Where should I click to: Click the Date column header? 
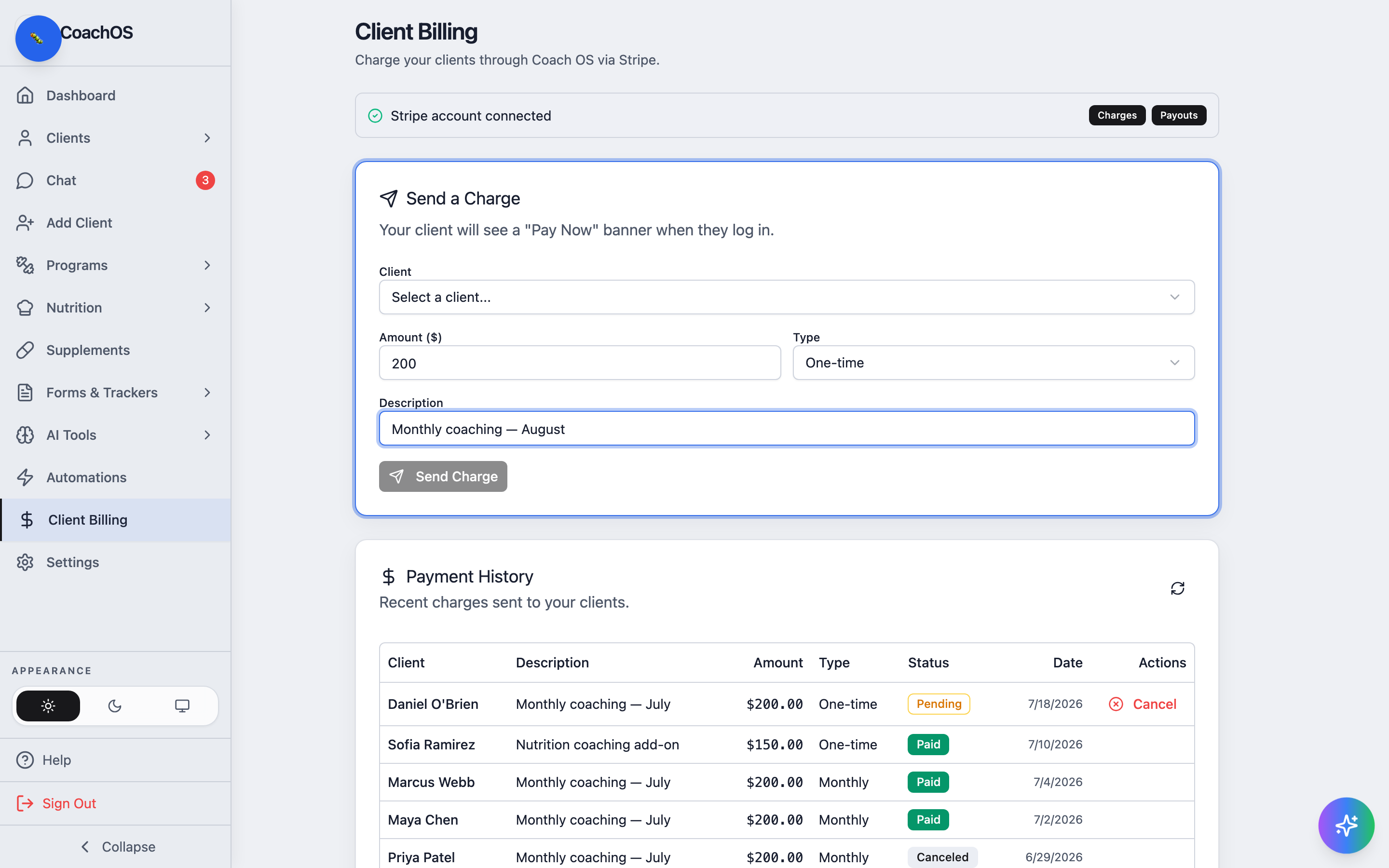[1068, 663]
